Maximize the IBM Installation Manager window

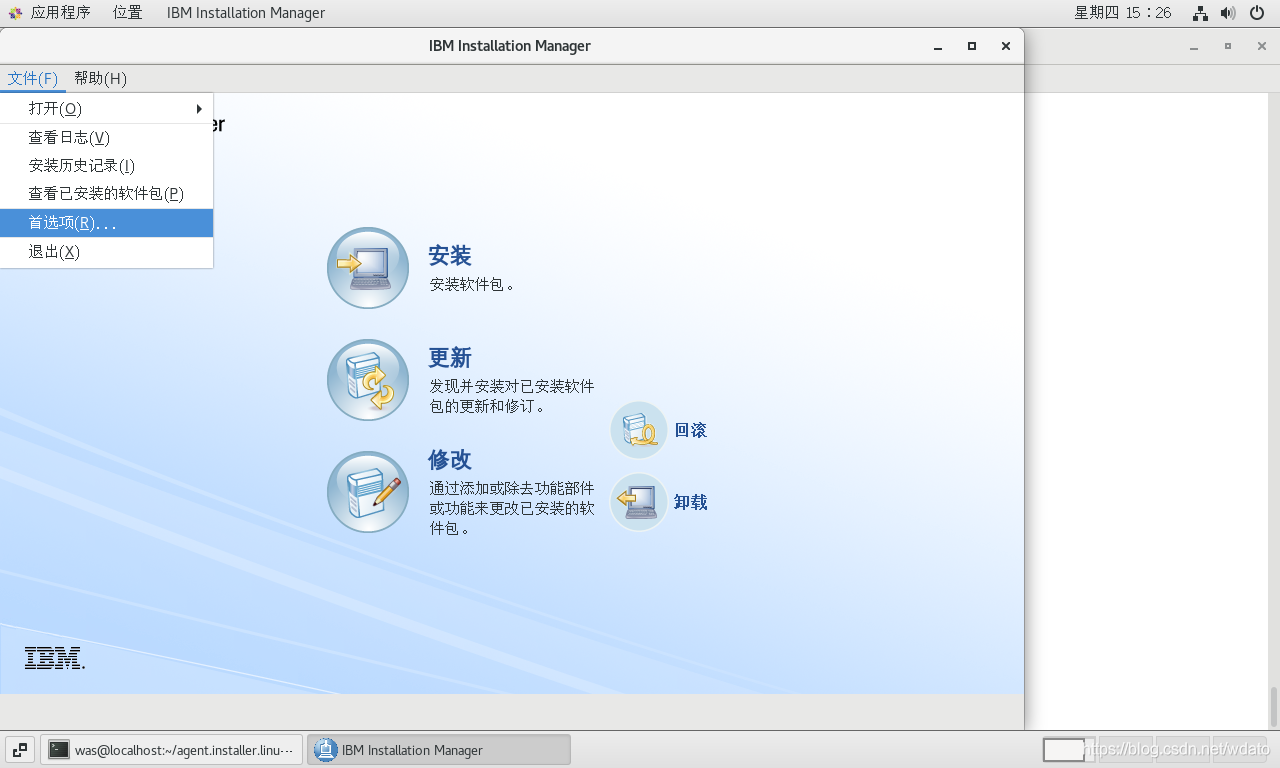(x=972, y=46)
